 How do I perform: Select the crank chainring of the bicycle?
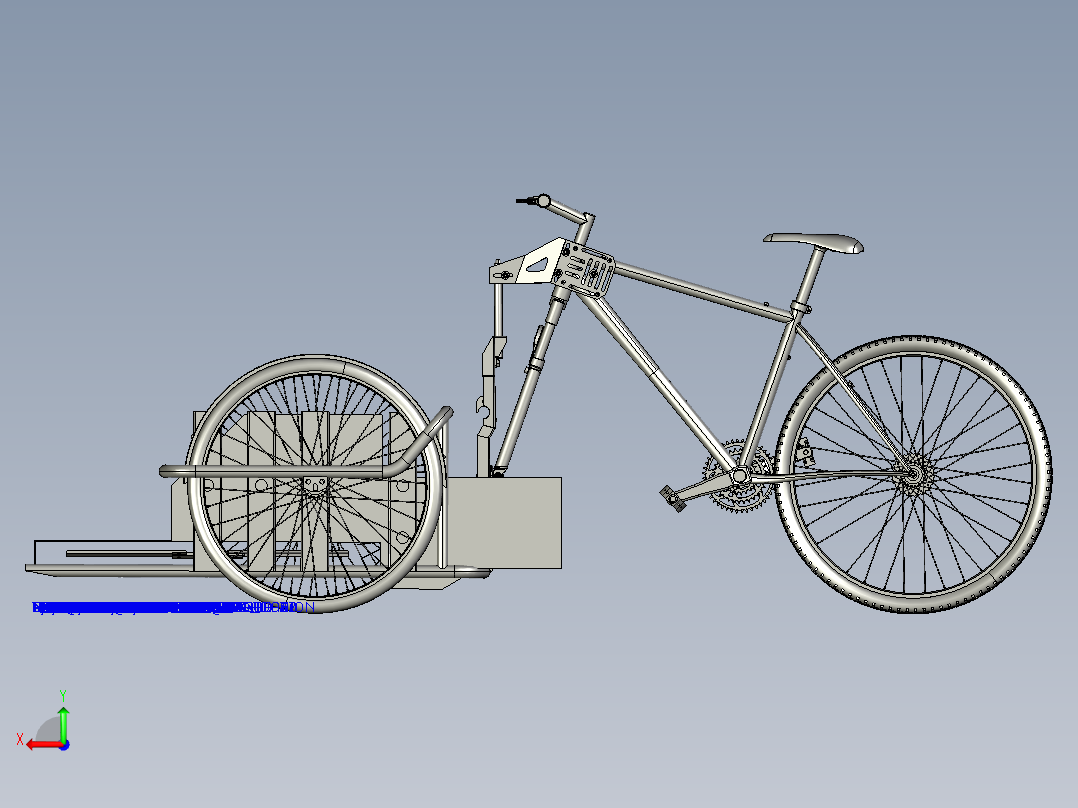[x=739, y=476]
